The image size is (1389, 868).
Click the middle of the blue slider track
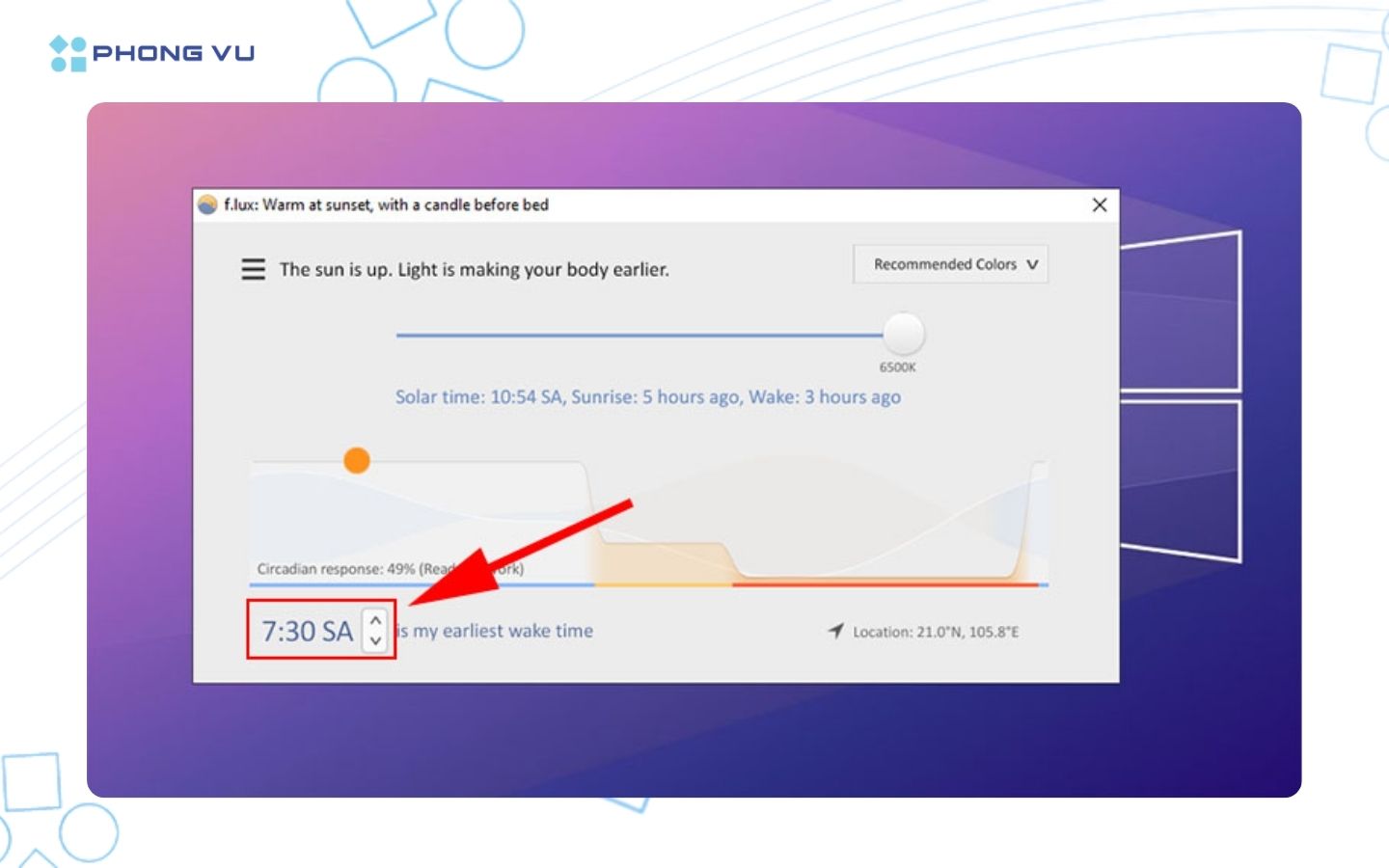(639, 335)
